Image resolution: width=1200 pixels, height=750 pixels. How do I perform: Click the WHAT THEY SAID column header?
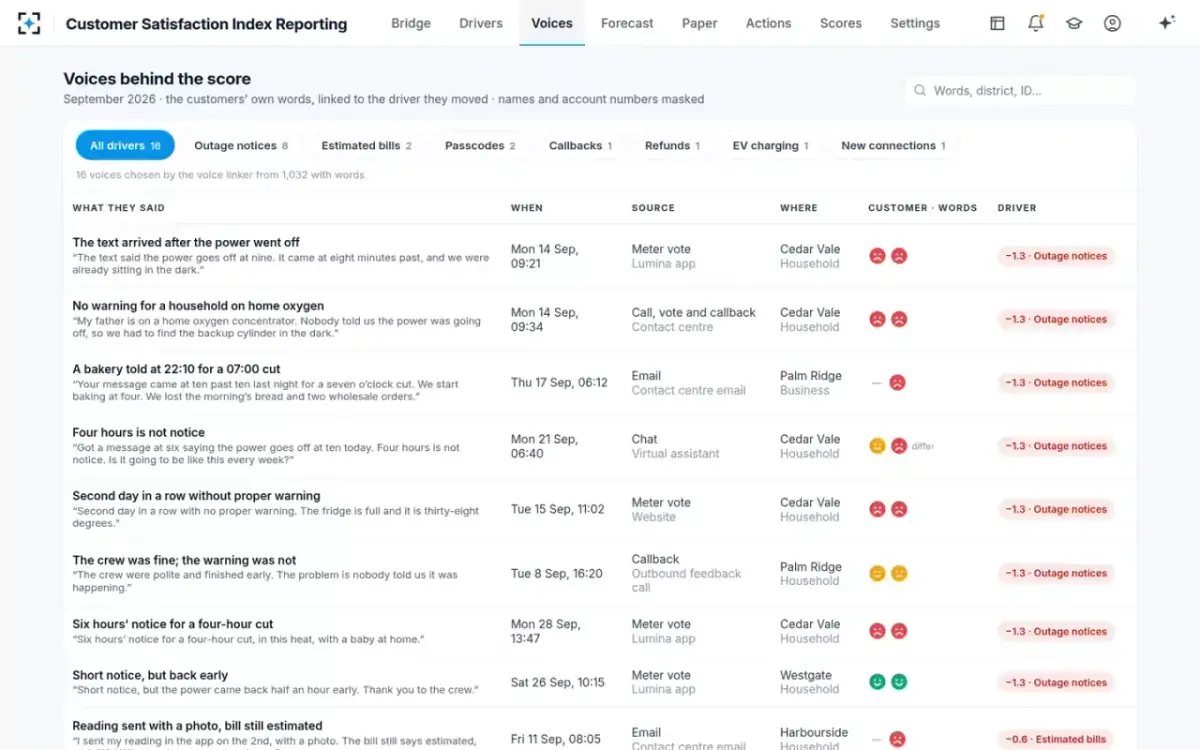click(118, 208)
